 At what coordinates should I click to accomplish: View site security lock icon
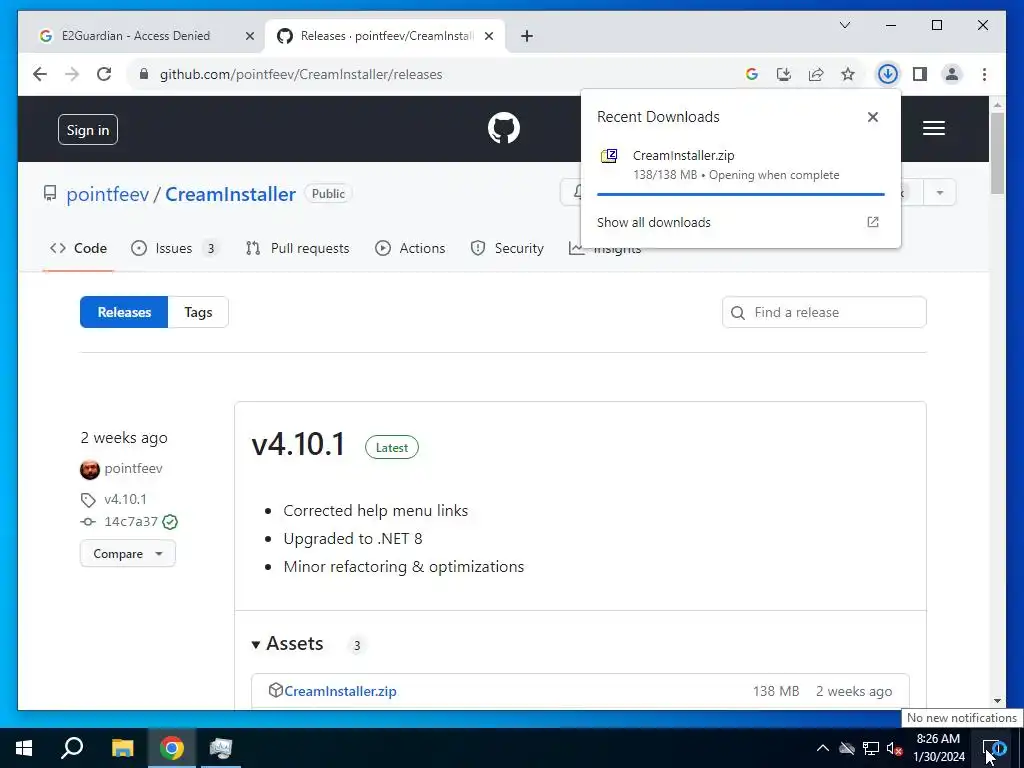coord(144,74)
